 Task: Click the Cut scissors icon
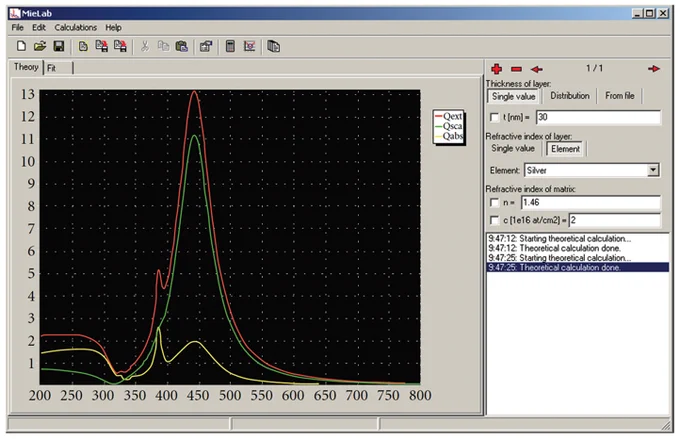[x=145, y=46]
